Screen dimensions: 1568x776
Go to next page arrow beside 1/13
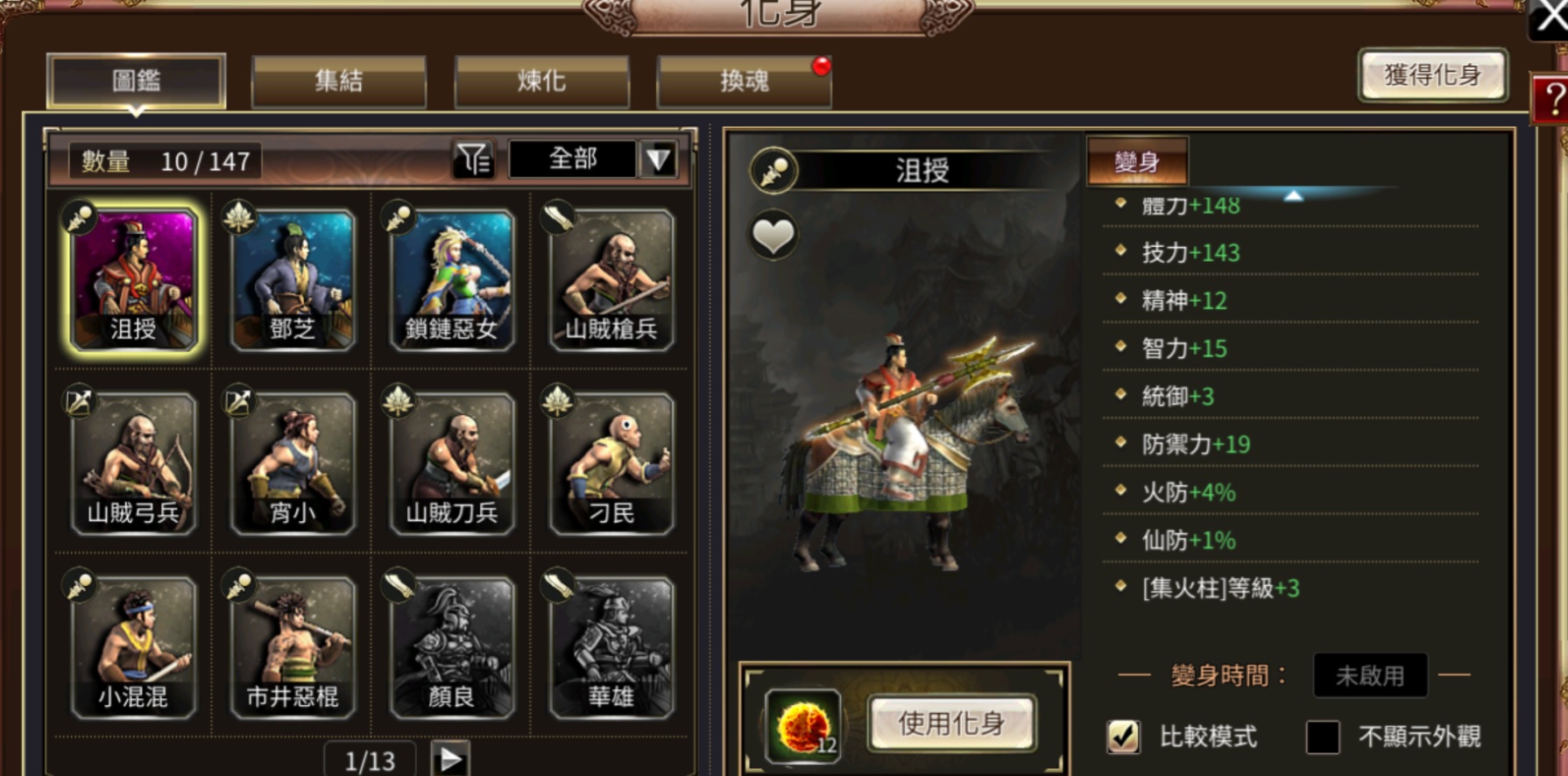[450, 759]
